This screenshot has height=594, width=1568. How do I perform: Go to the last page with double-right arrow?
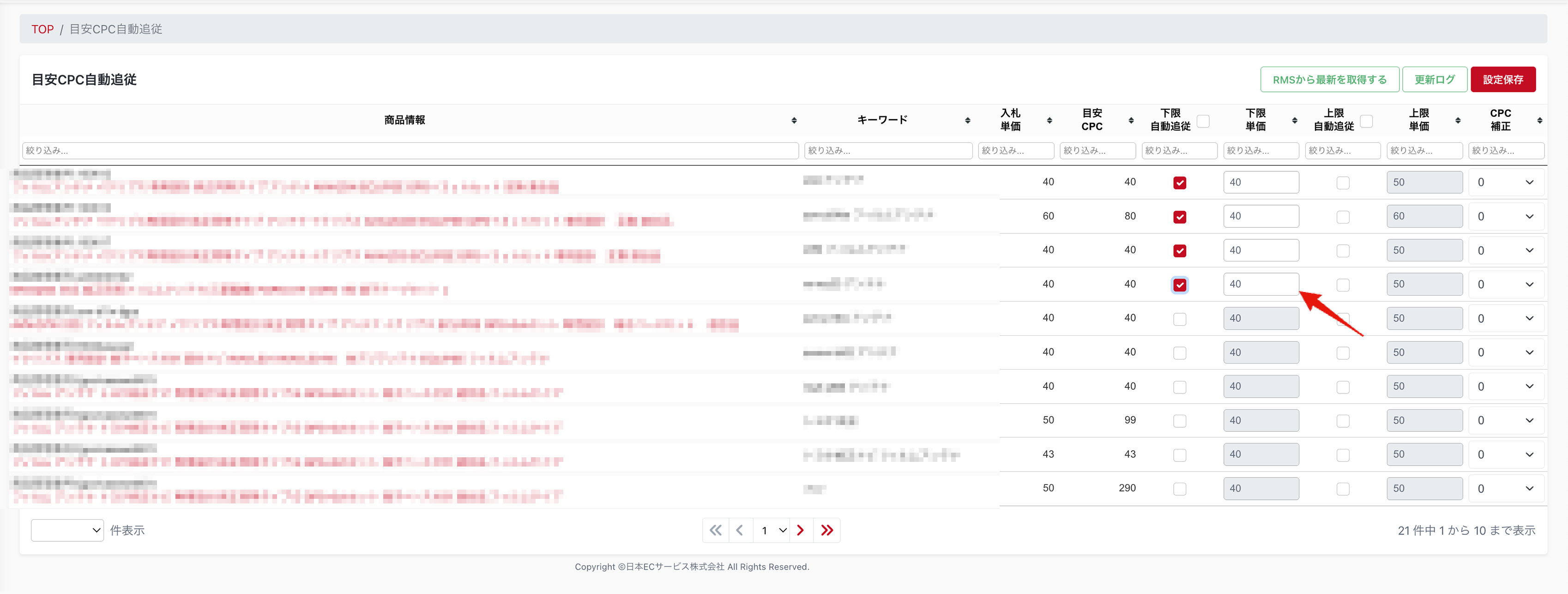pyautogui.click(x=826, y=530)
